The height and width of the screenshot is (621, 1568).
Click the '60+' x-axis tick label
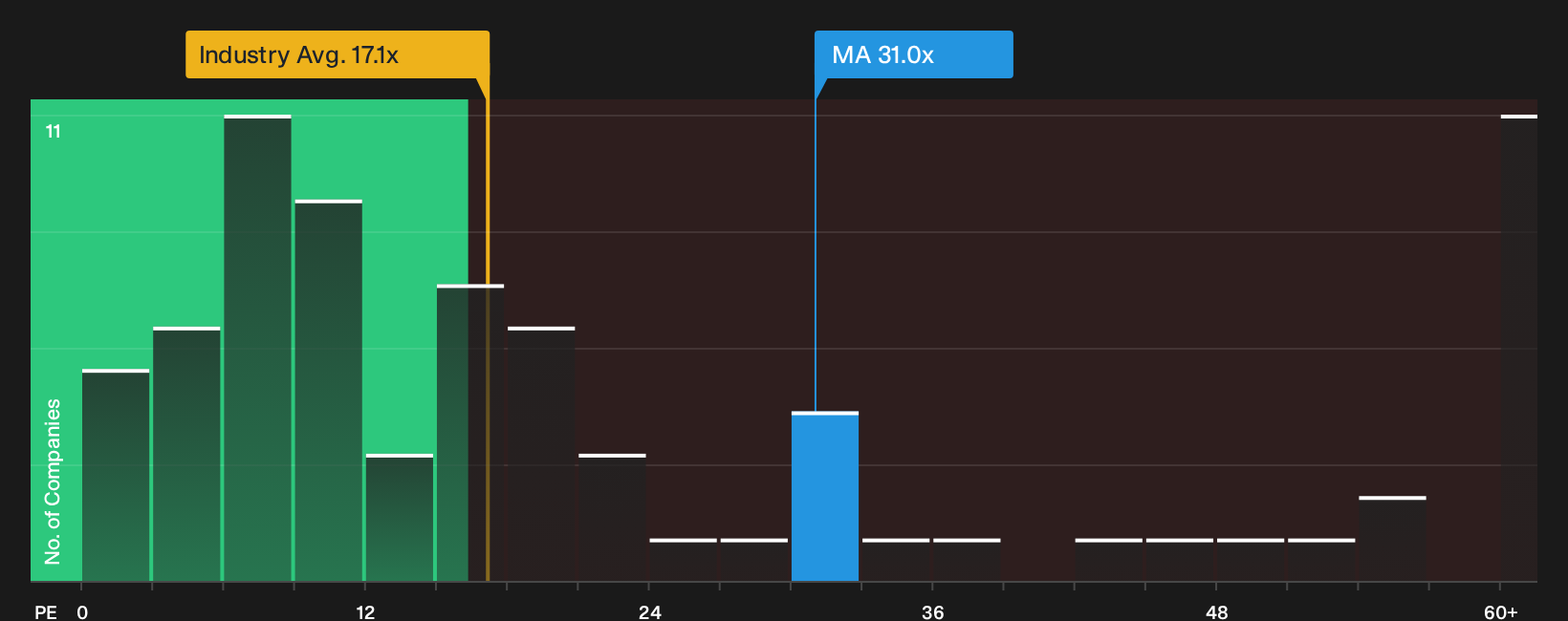click(x=1501, y=612)
